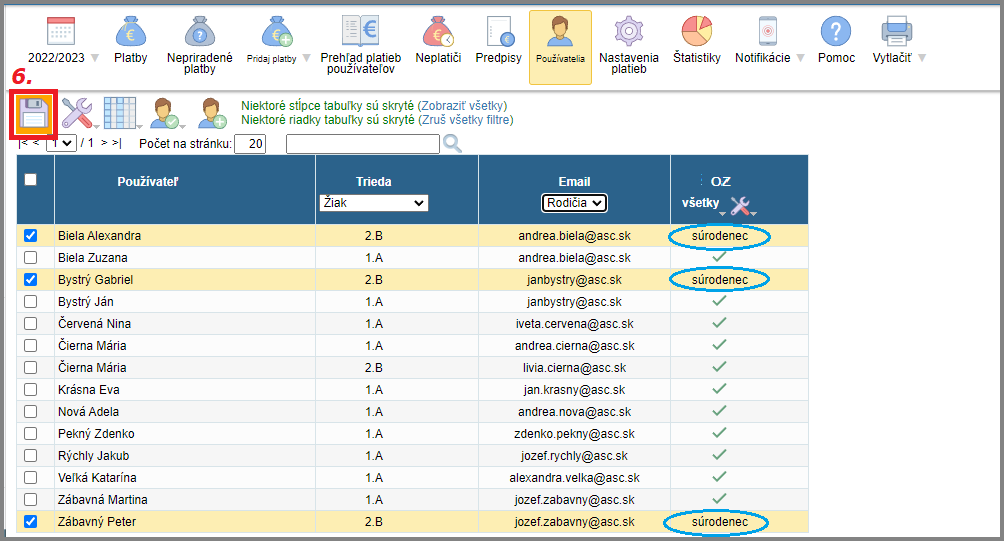Screen dimensions: 1004x541
Task: Open the Štatistiky pie chart
Action: click(x=697, y=31)
